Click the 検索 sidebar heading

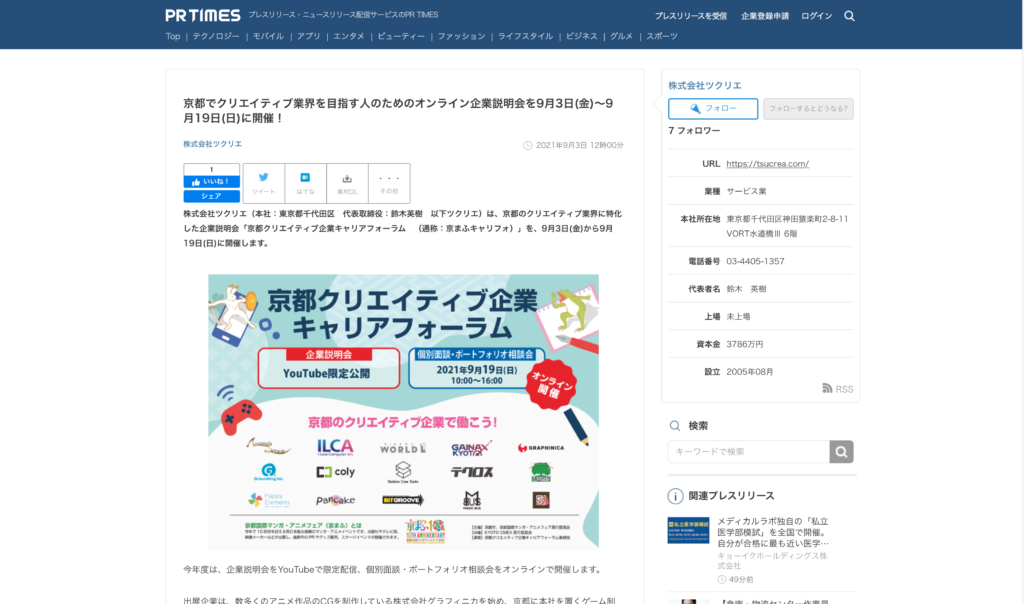(x=698, y=426)
